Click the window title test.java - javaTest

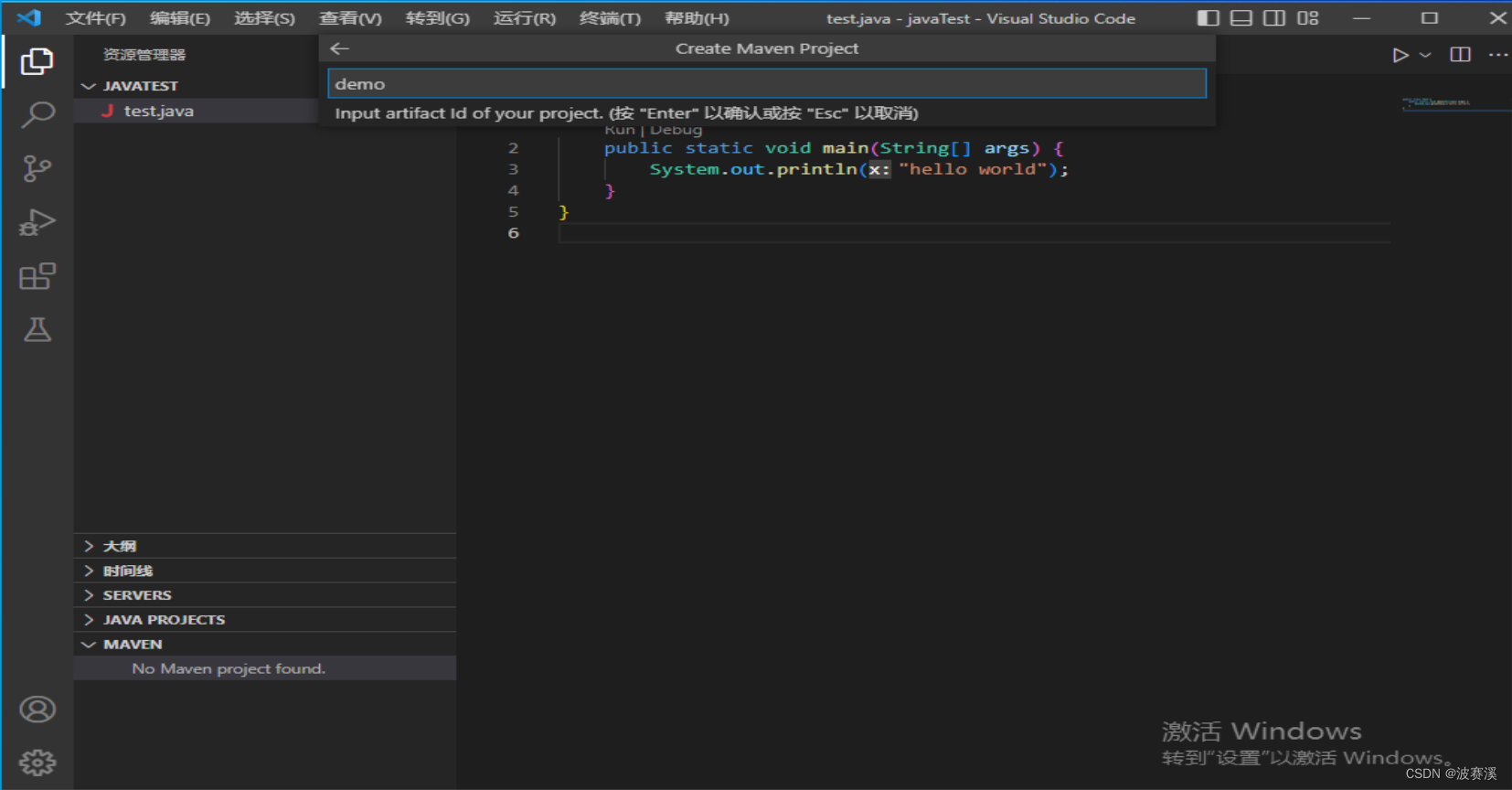point(980,18)
